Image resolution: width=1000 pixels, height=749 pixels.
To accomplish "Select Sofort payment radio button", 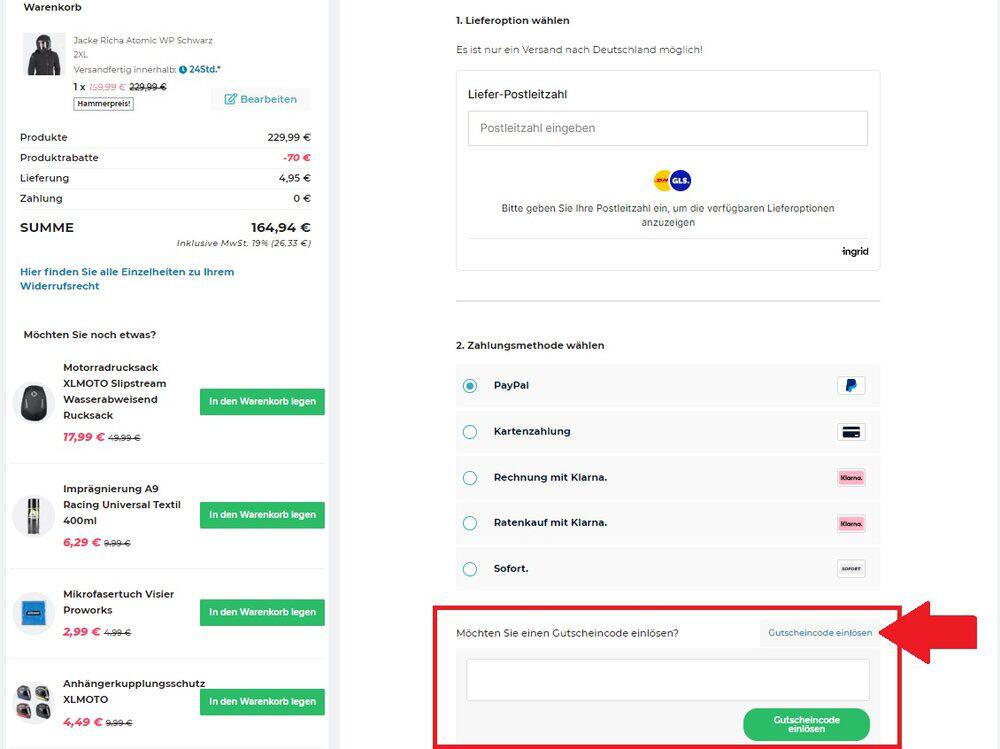I will pos(470,569).
